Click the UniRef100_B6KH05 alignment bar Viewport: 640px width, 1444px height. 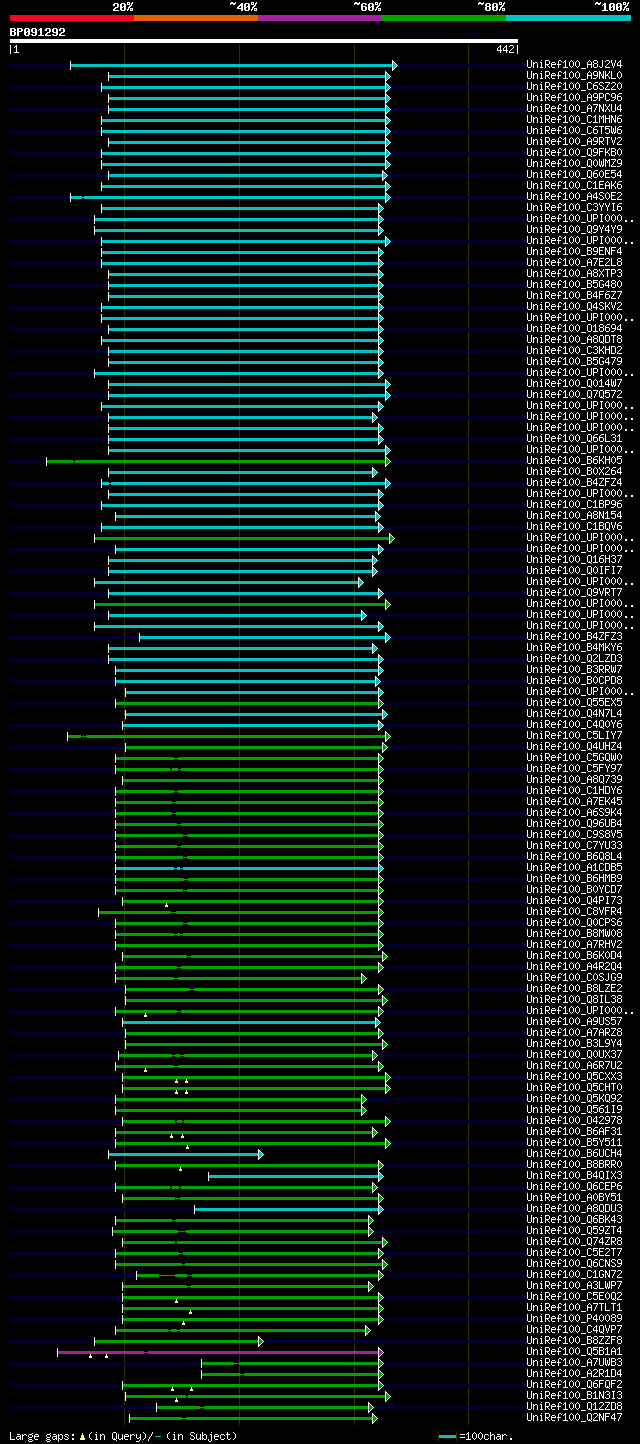pos(218,461)
